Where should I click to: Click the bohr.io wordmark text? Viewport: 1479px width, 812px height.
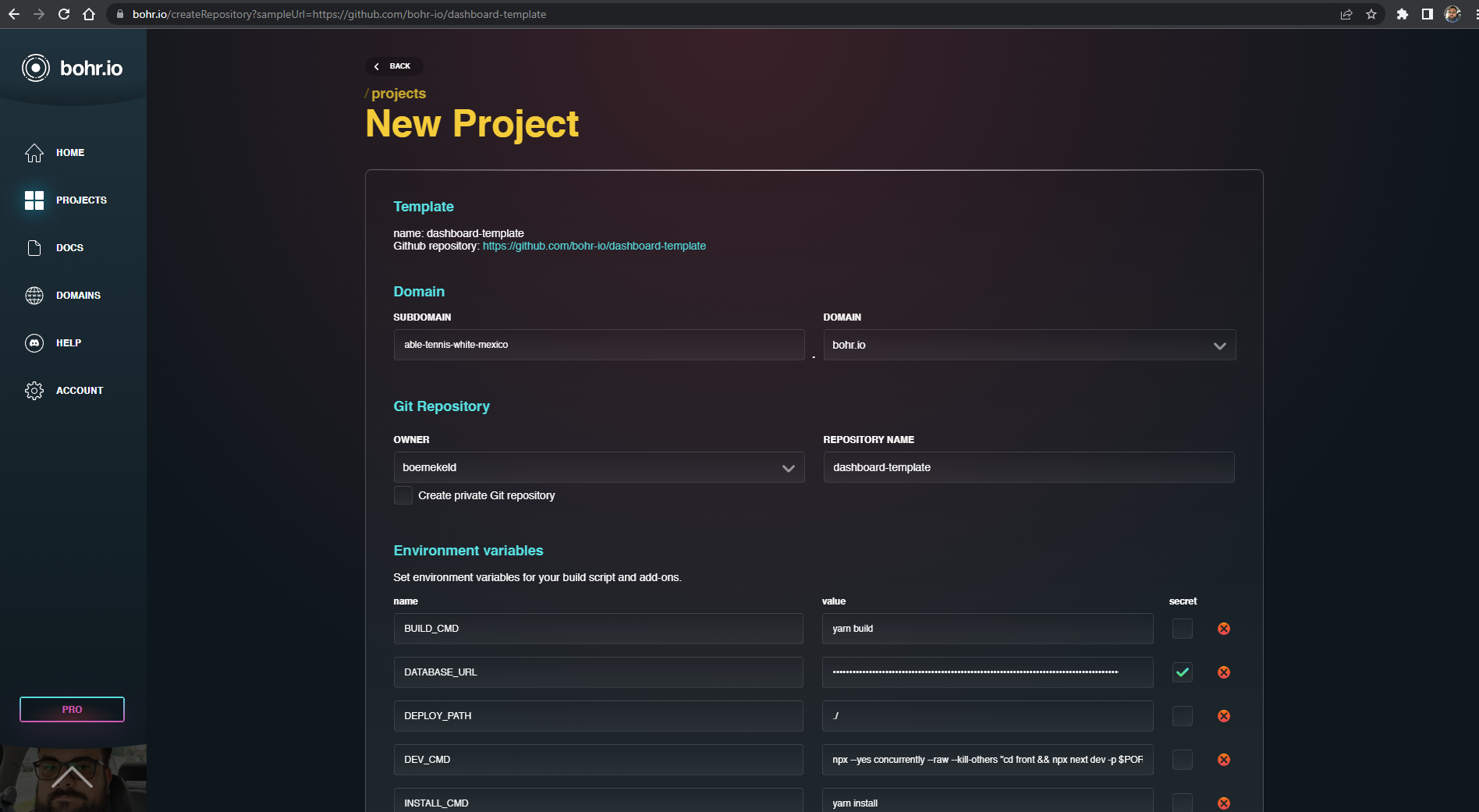(x=91, y=69)
